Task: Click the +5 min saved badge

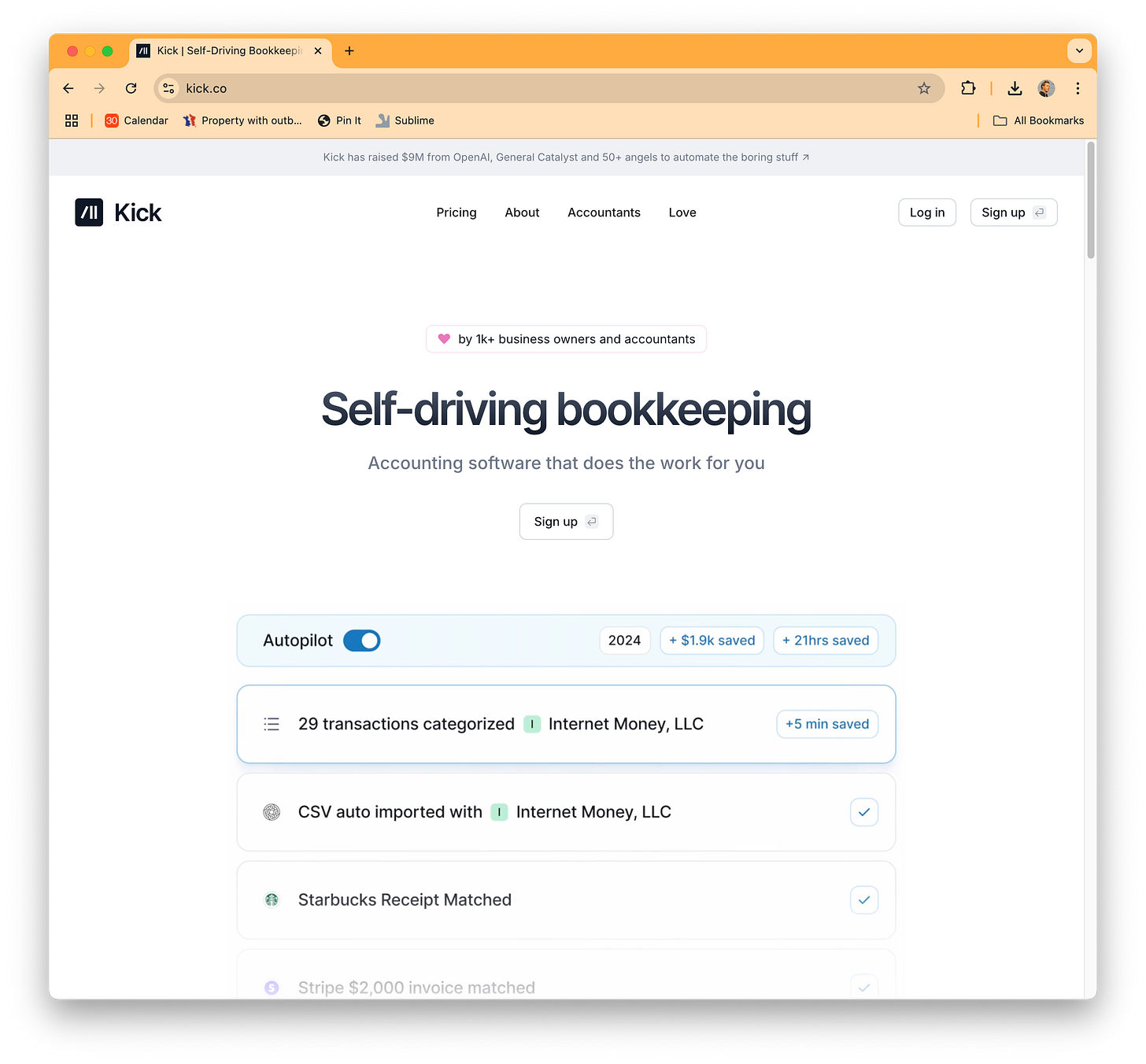Action: tap(827, 724)
